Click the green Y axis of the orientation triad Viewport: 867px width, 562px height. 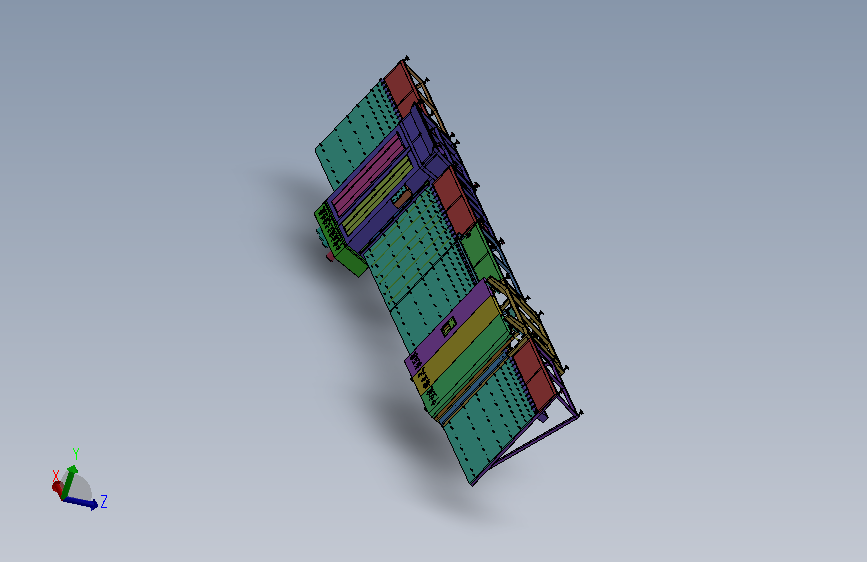(x=69, y=482)
